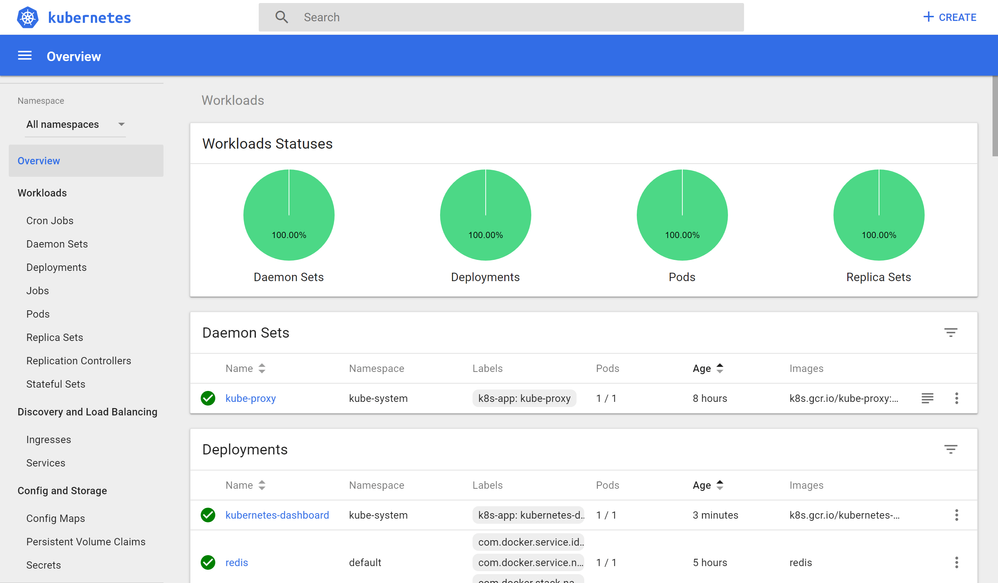Click Deployments Images column header
This screenshot has height=583, width=998.
click(806, 485)
